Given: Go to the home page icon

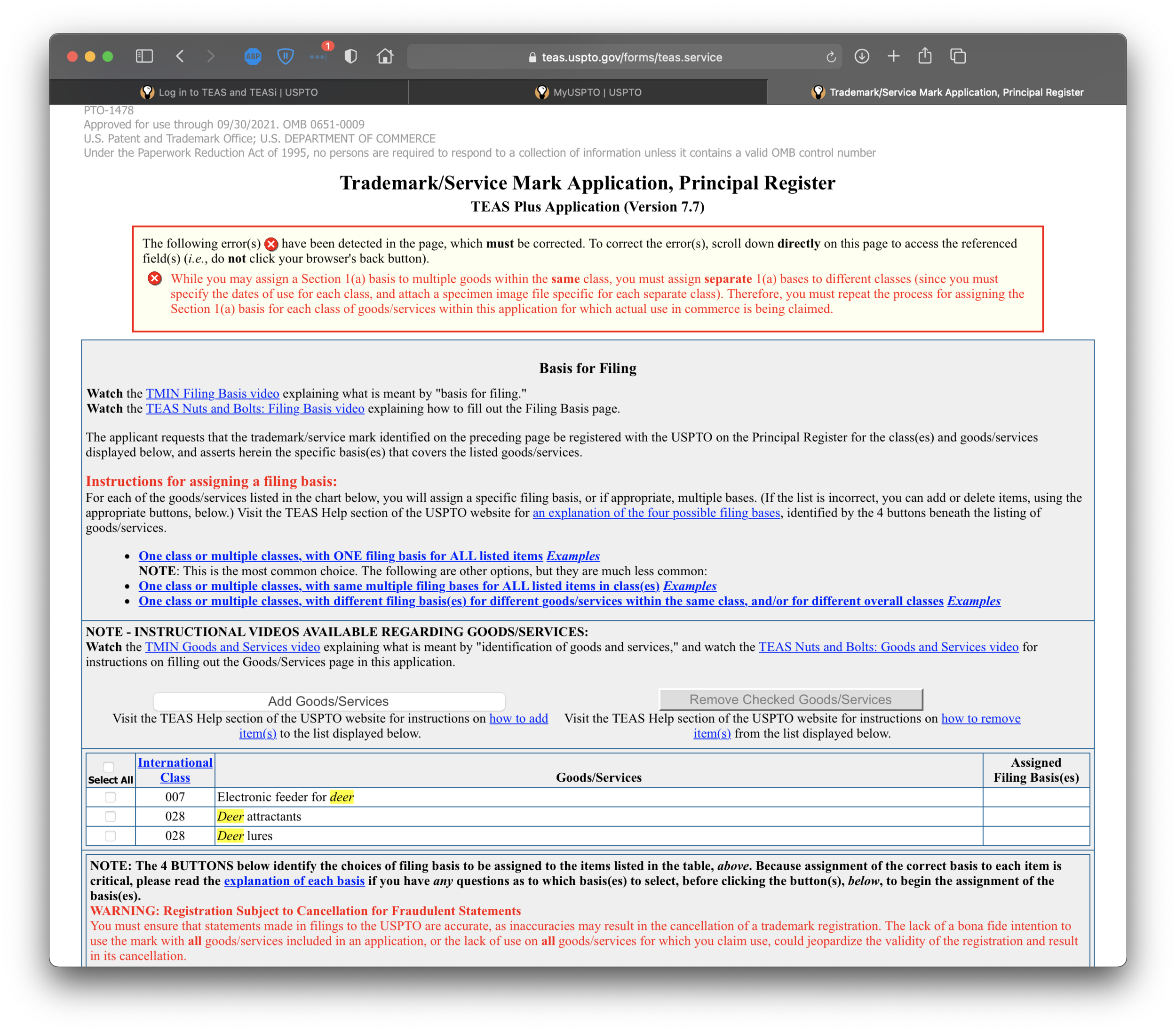Looking at the screenshot, I should (x=385, y=56).
